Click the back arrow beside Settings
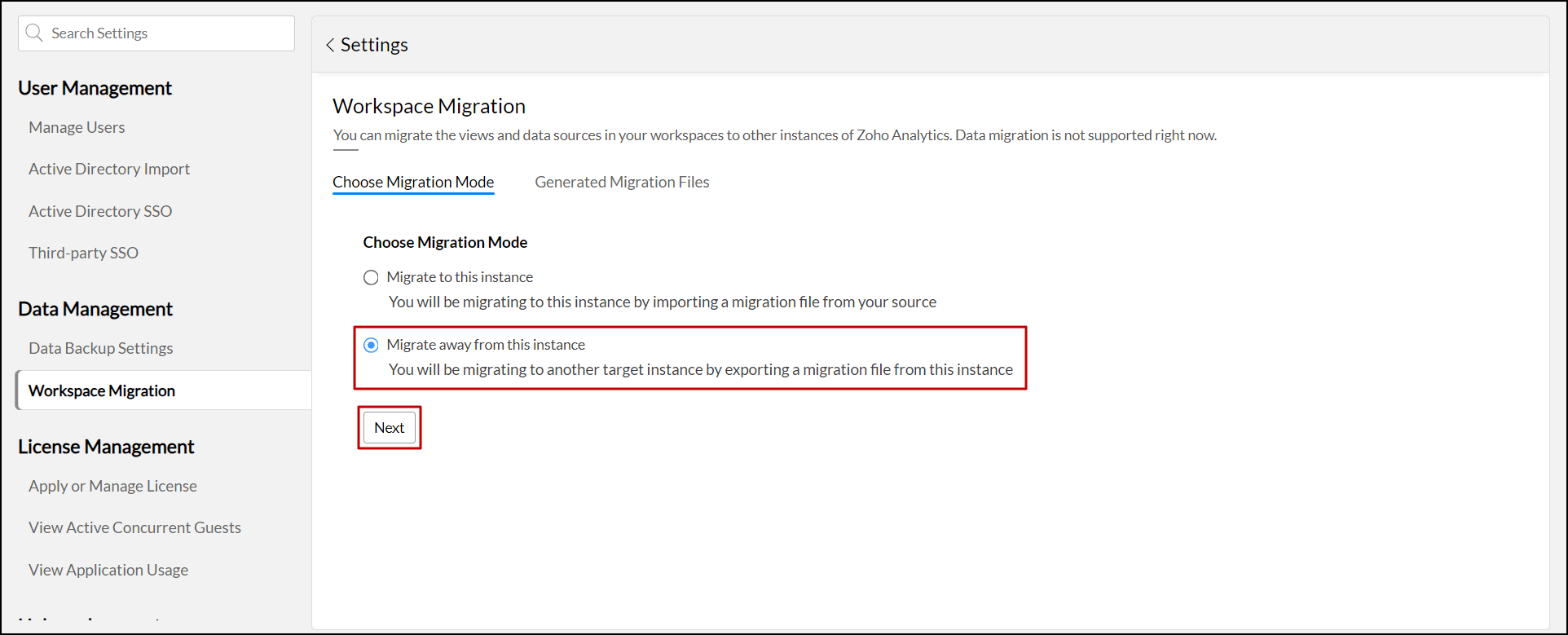The height and width of the screenshot is (635, 1568). pyautogui.click(x=330, y=46)
